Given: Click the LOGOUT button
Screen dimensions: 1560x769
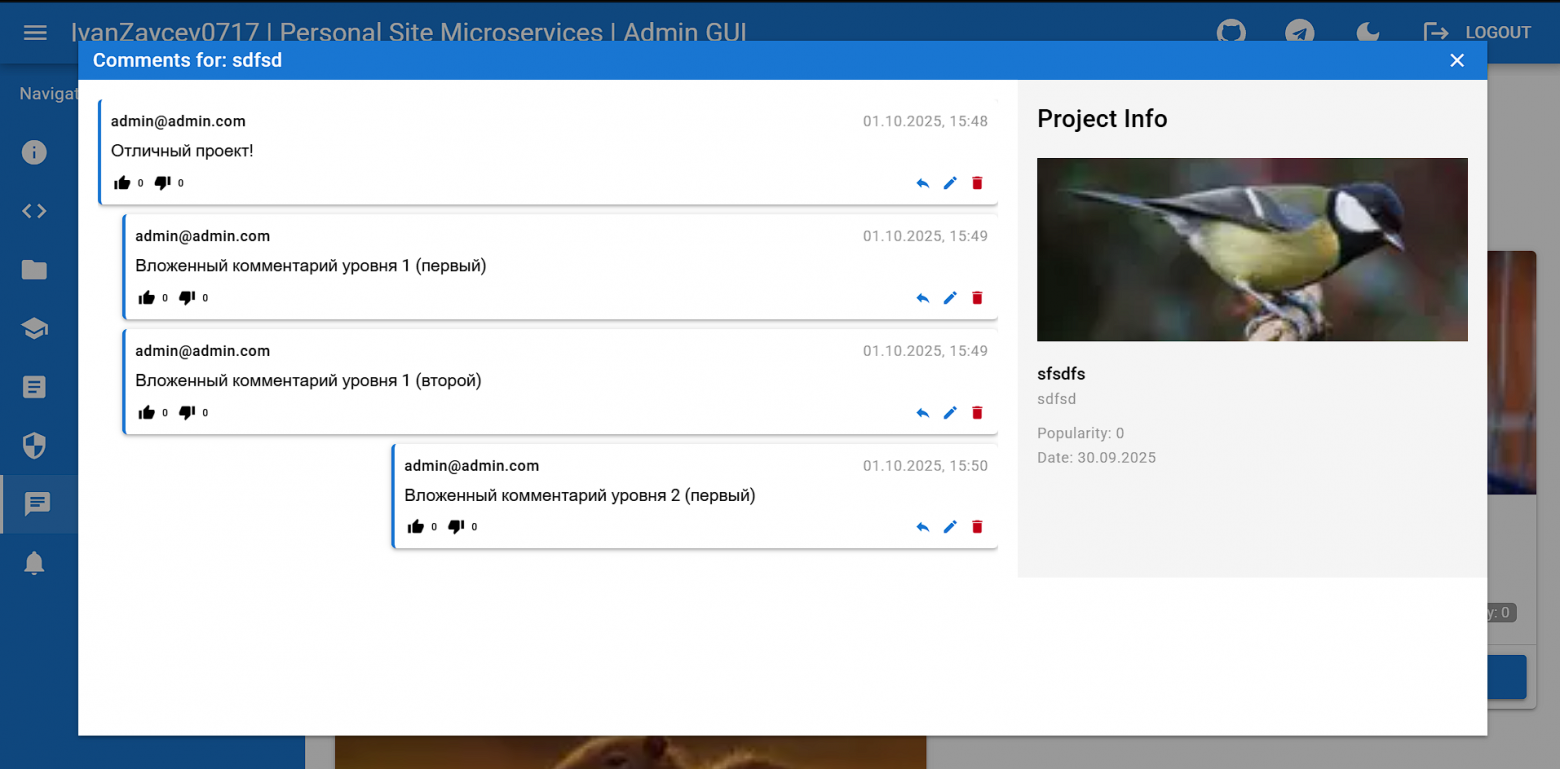Looking at the screenshot, I should [1477, 33].
